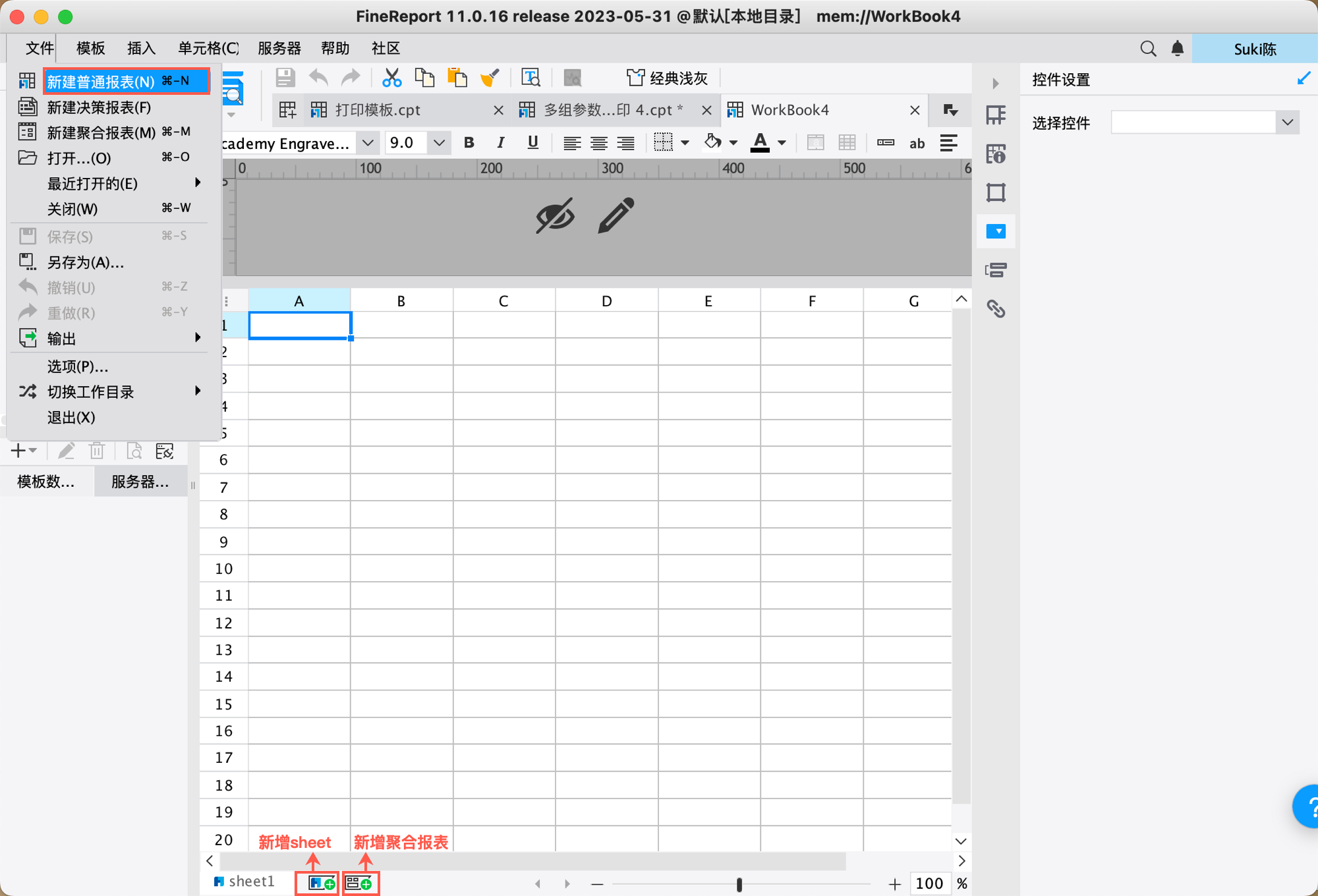Toggle bold formatting
The width and height of the screenshot is (1318, 896).
pos(469,143)
